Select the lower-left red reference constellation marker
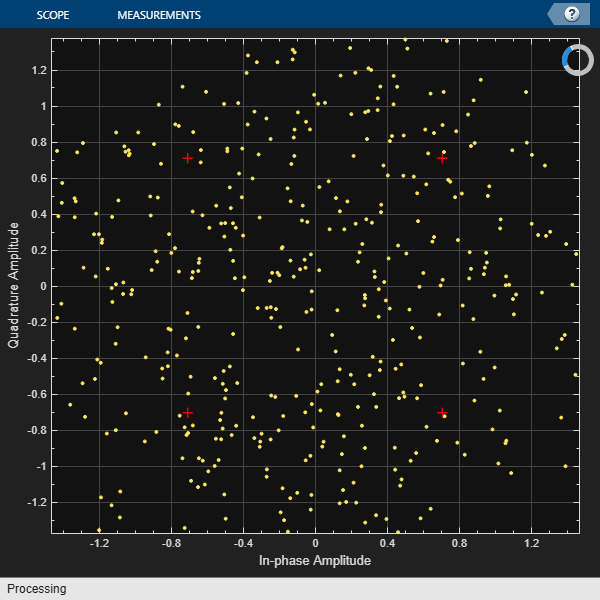Image resolution: width=600 pixels, height=600 pixels. click(x=188, y=412)
